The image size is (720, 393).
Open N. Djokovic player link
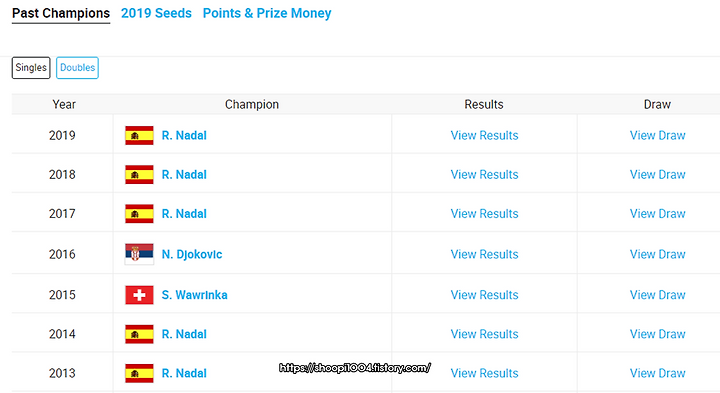click(192, 254)
